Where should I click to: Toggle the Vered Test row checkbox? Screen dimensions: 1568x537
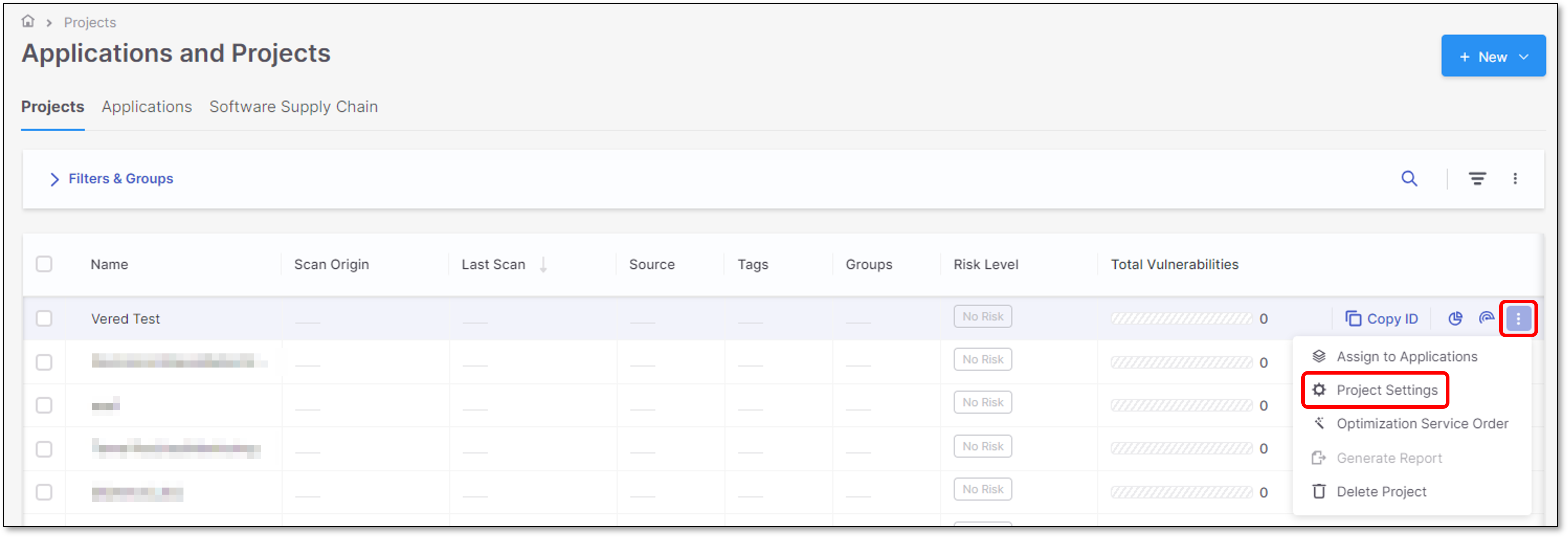coord(44,319)
